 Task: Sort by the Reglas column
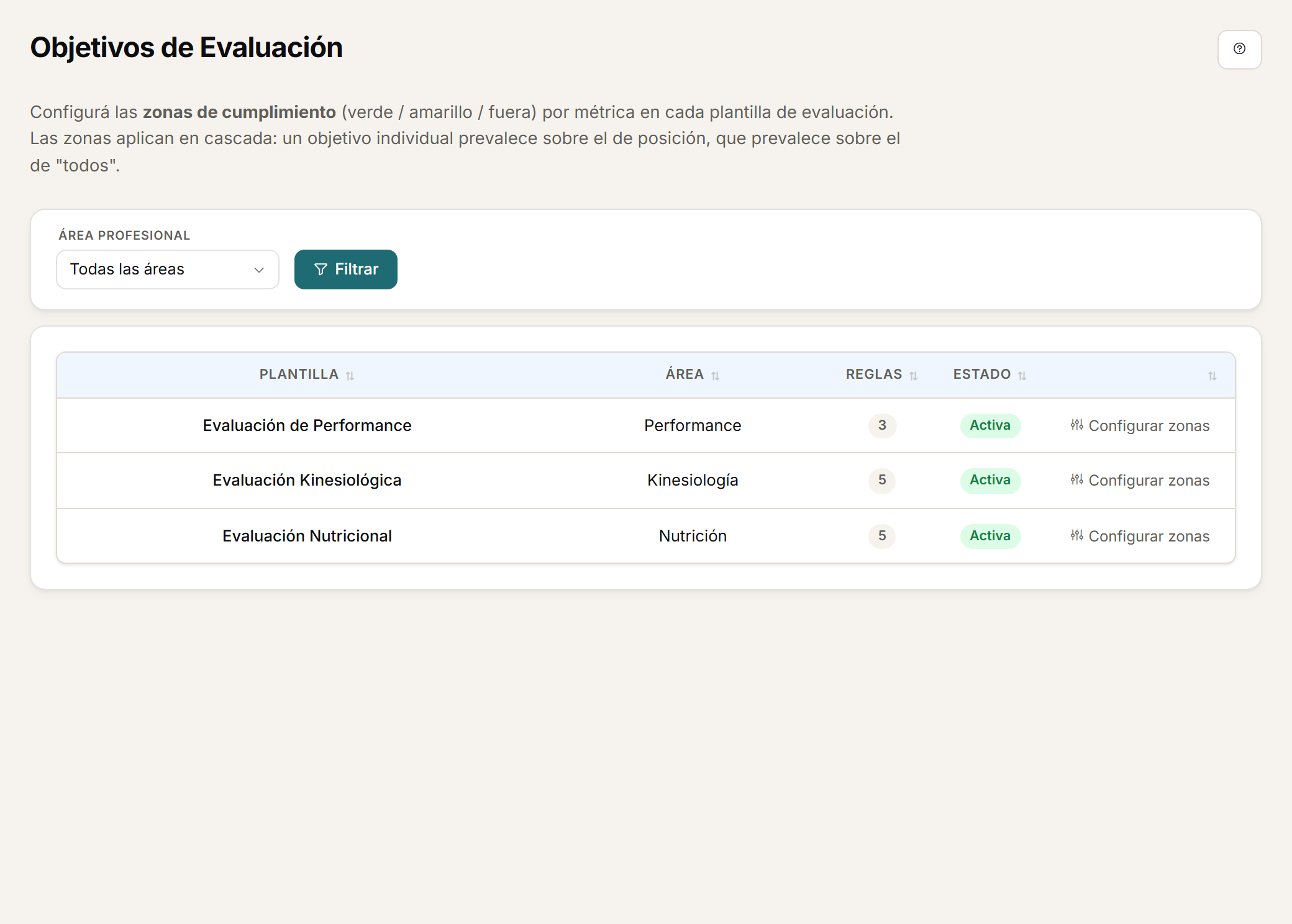coord(913,376)
